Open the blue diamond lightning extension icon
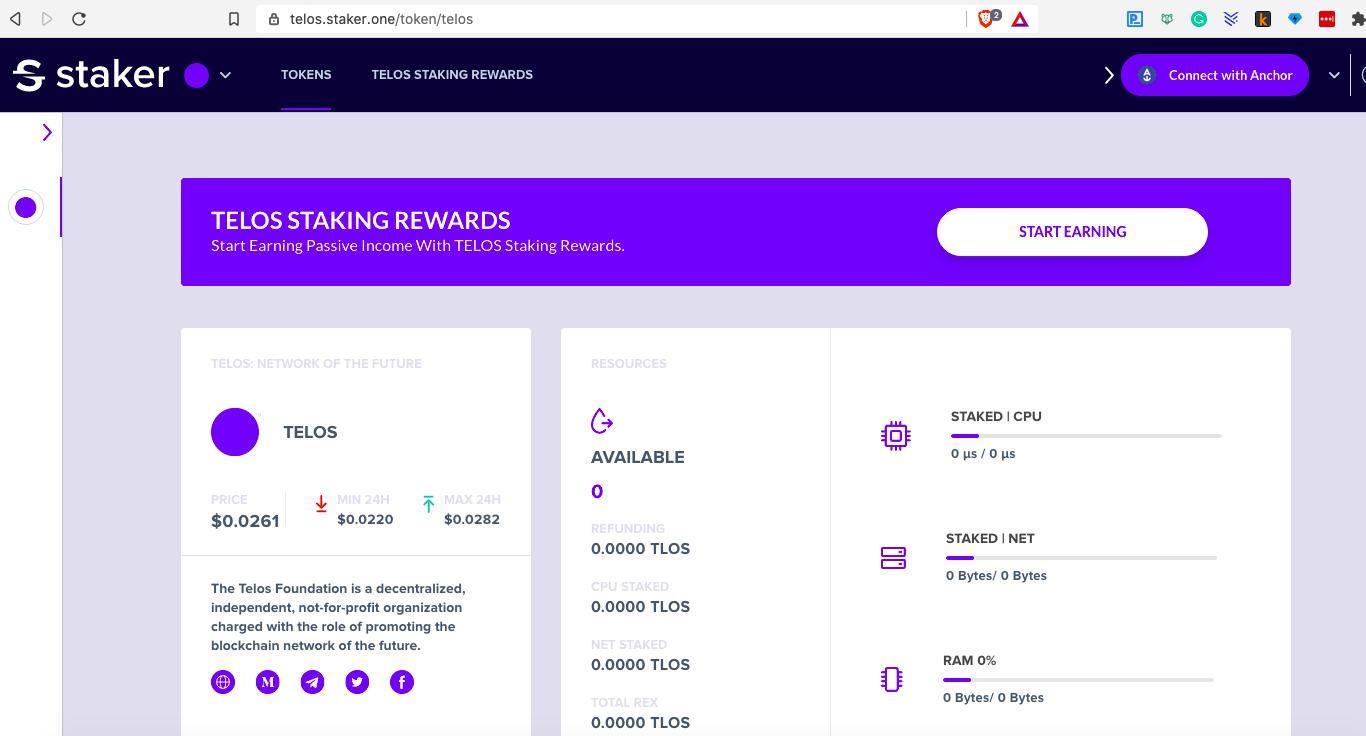This screenshot has width=1366, height=736. tap(1295, 18)
